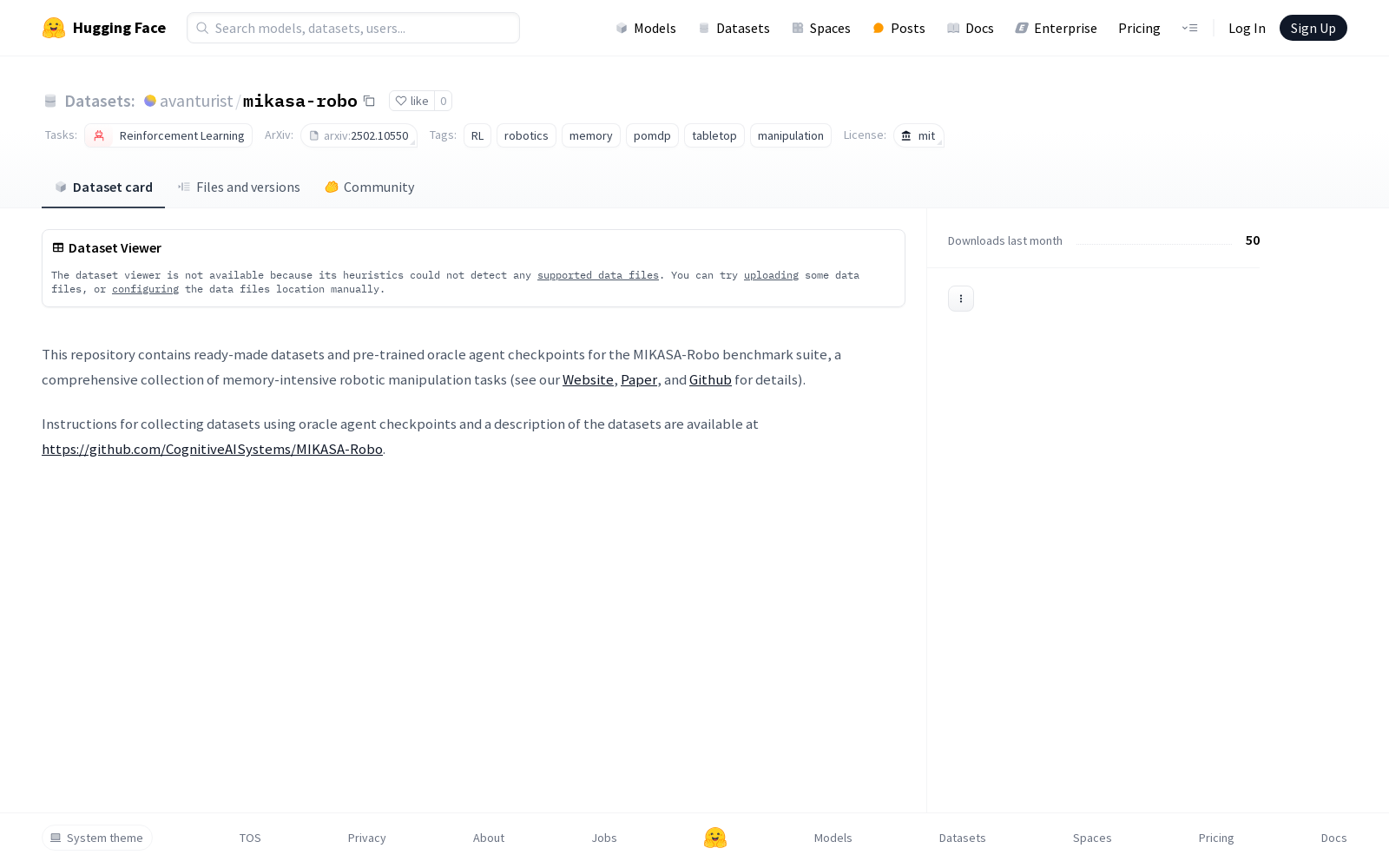Select the manipulation tag
Image resolution: width=1389 pixels, height=868 pixels.
[791, 135]
